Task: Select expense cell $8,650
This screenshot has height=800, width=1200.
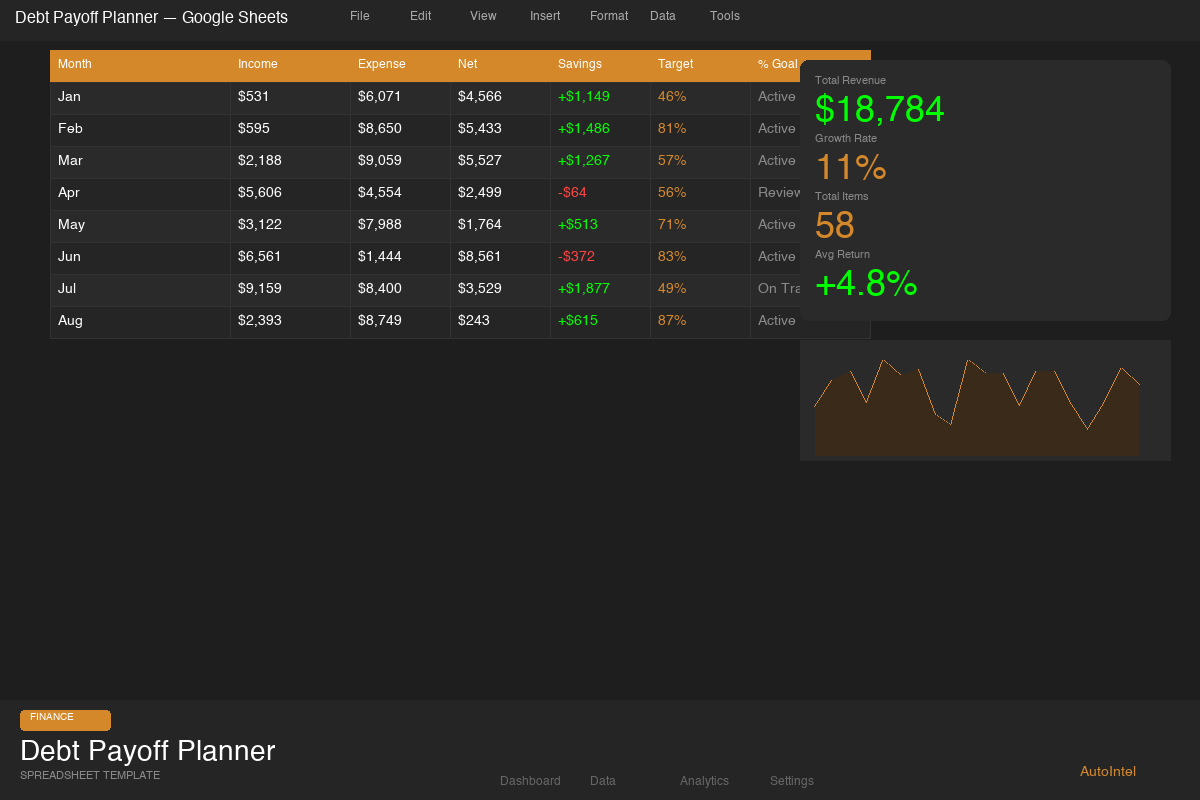Action: tap(400, 130)
